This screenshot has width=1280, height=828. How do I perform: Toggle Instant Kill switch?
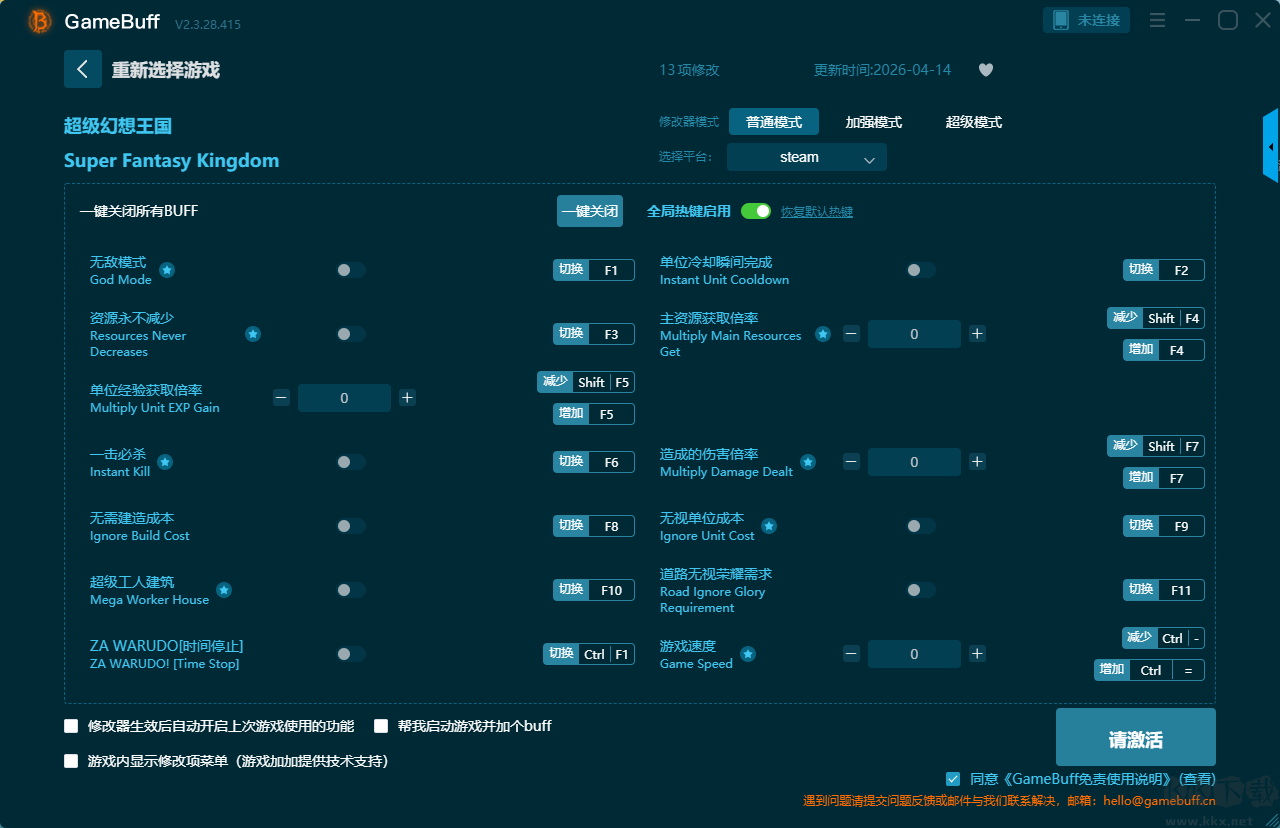point(351,462)
